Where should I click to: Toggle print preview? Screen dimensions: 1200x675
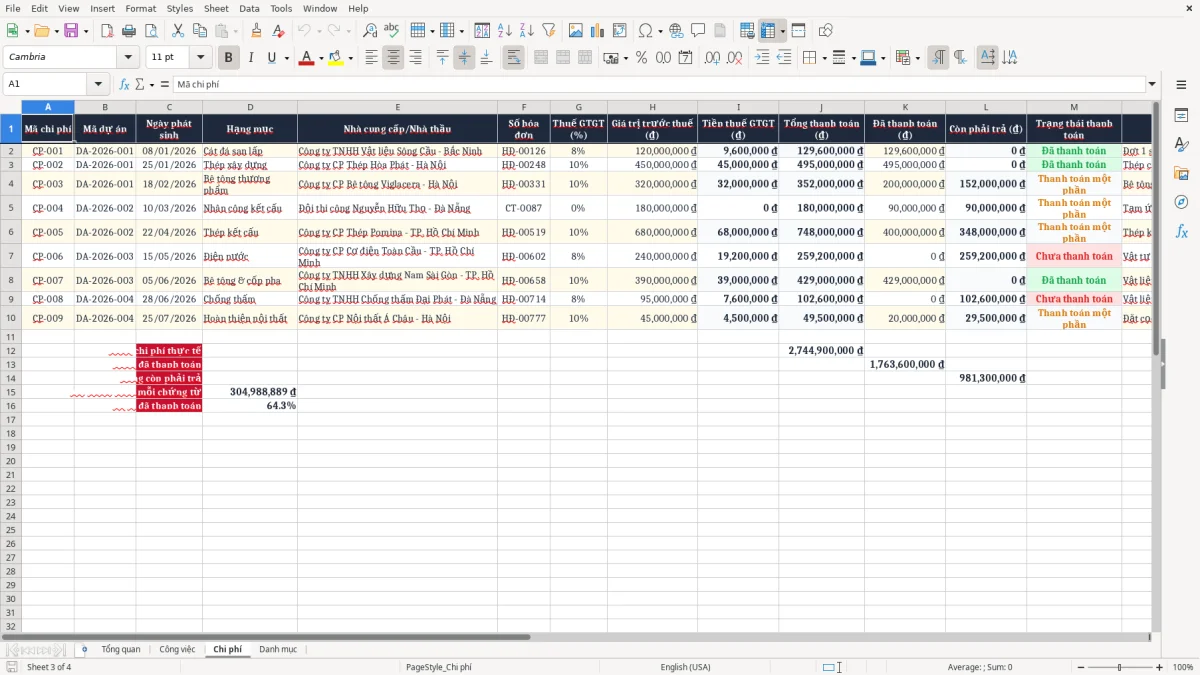click(x=151, y=31)
